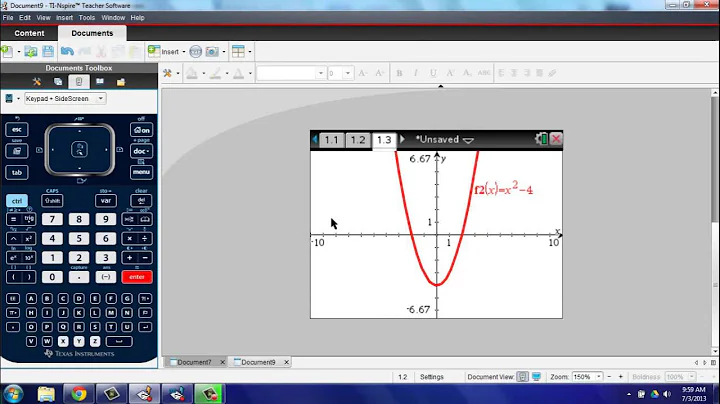Click the divide key on keypad

pyautogui.click(x=145, y=239)
